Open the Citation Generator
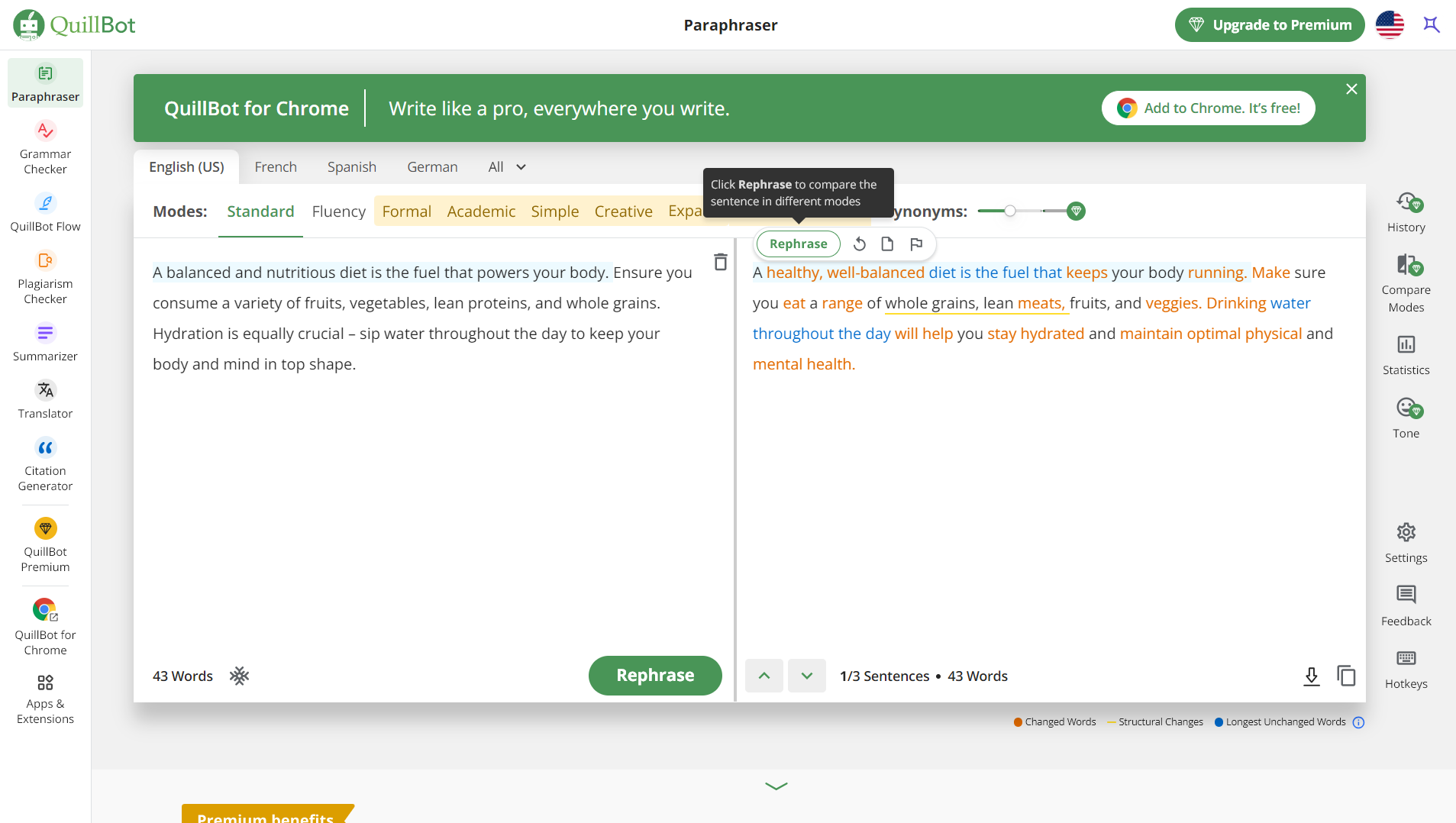This screenshot has width=1456, height=823. 45,465
